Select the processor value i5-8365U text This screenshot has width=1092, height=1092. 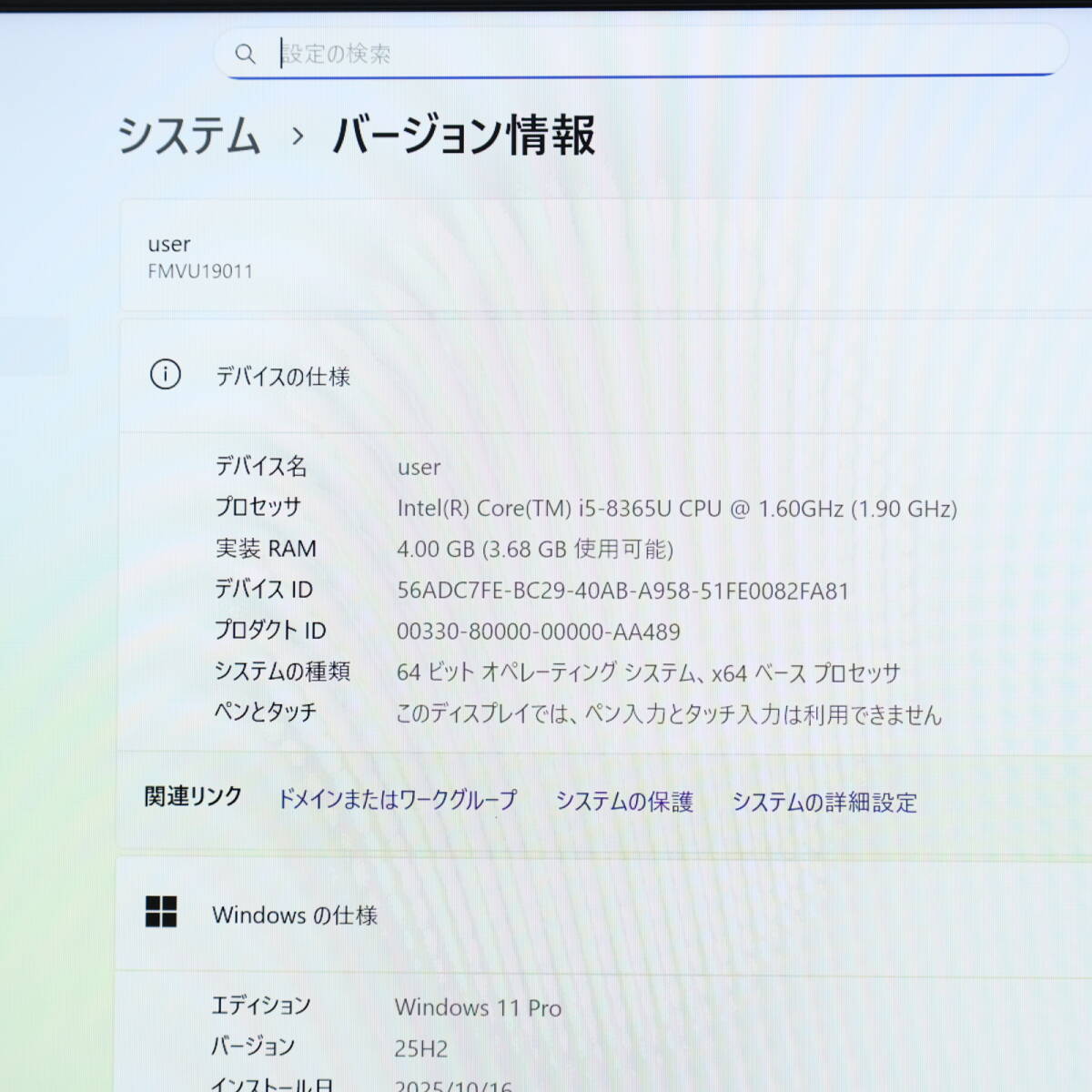pos(677,508)
